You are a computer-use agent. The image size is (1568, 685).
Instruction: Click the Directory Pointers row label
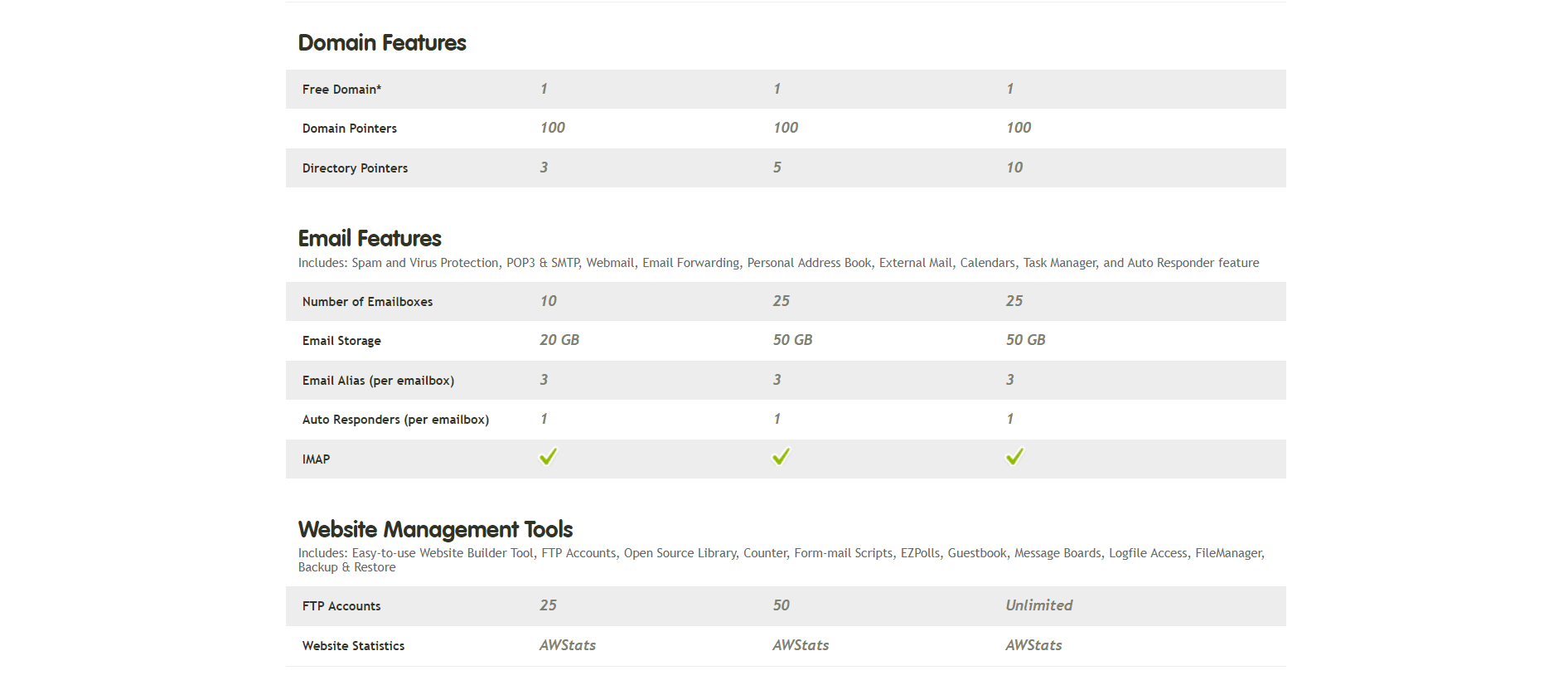(x=355, y=168)
